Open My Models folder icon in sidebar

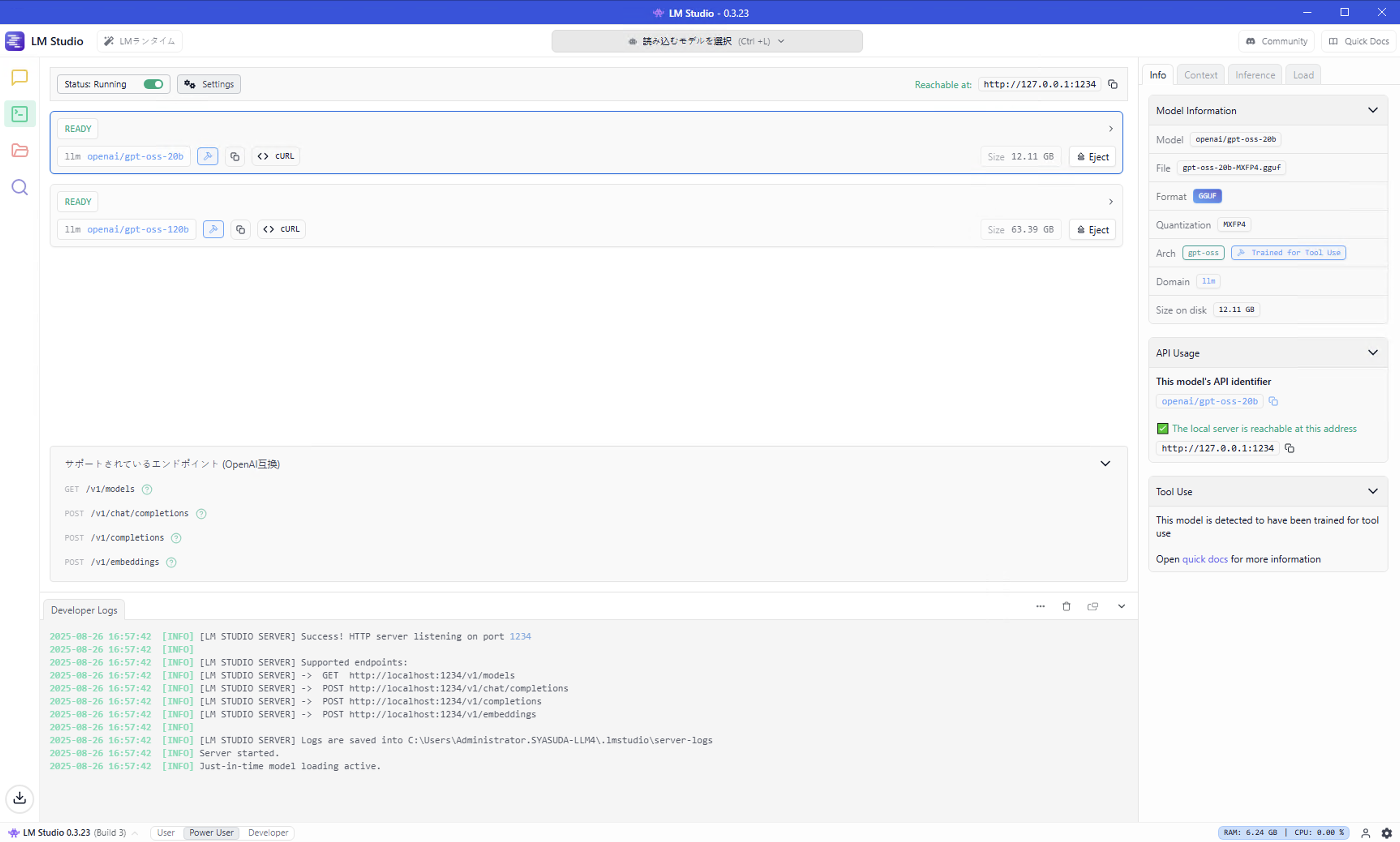(x=19, y=150)
